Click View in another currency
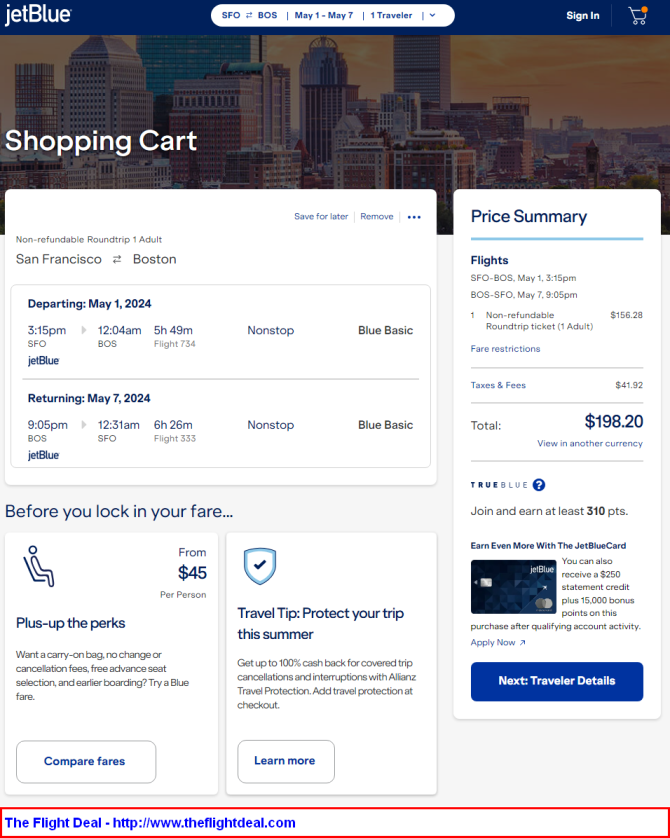This screenshot has height=838, width=670. pyautogui.click(x=590, y=443)
